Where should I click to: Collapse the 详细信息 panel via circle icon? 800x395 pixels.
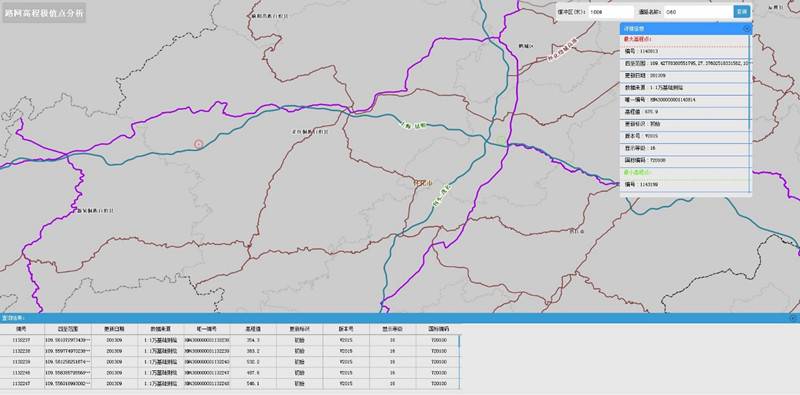tap(747, 29)
